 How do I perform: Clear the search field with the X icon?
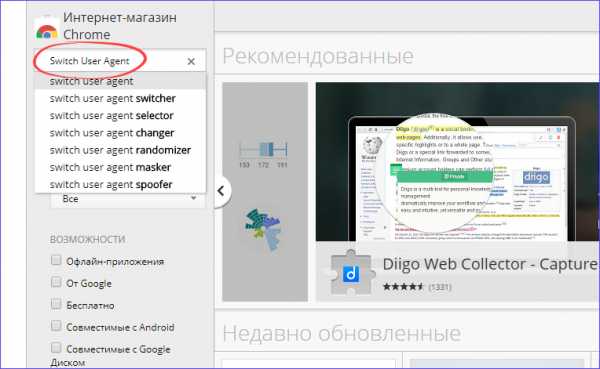tap(191, 61)
